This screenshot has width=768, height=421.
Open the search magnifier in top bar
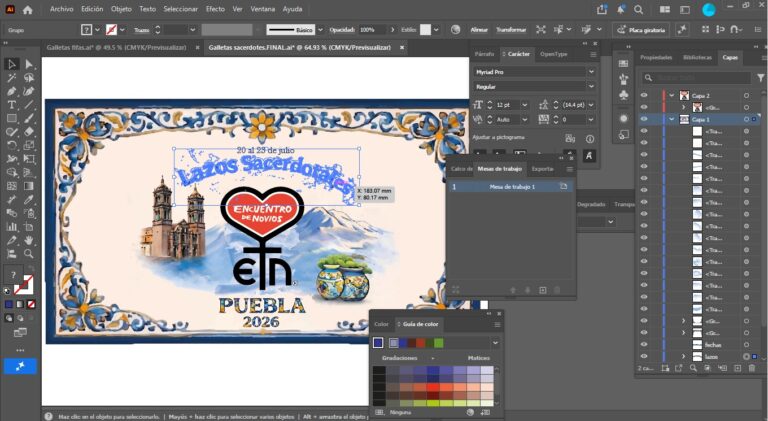coord(639,9)
